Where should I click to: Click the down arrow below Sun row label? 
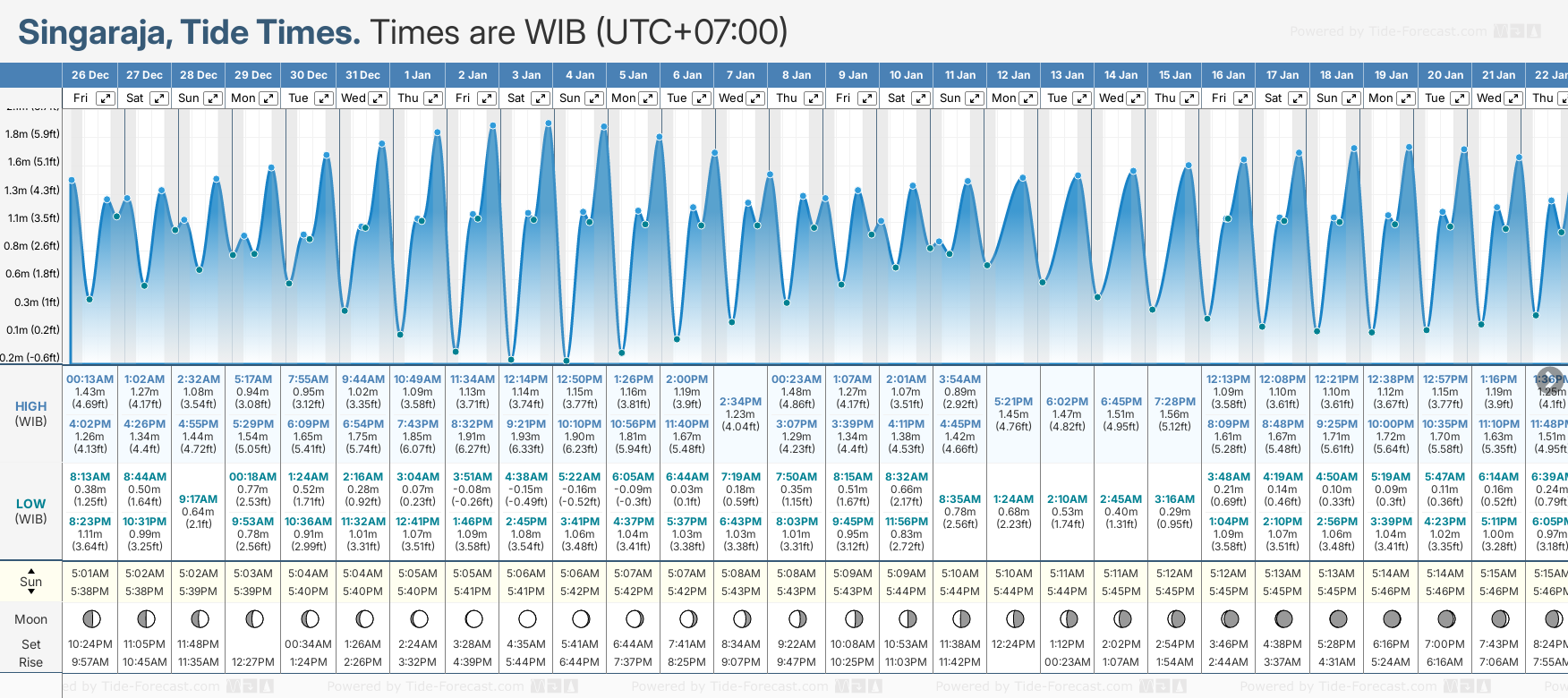pos(31,592)
